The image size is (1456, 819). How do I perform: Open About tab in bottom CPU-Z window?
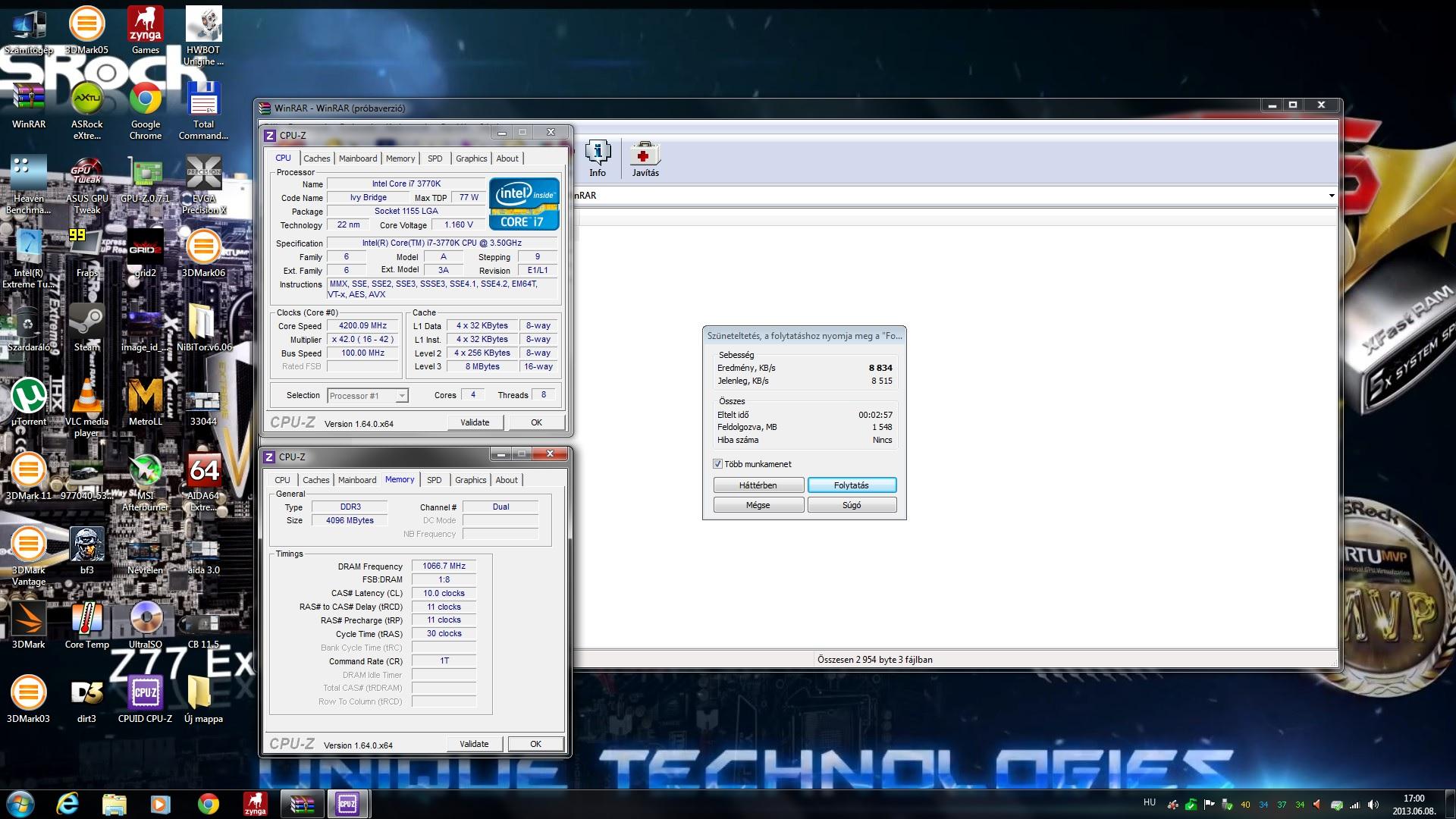tap(507, 480)
